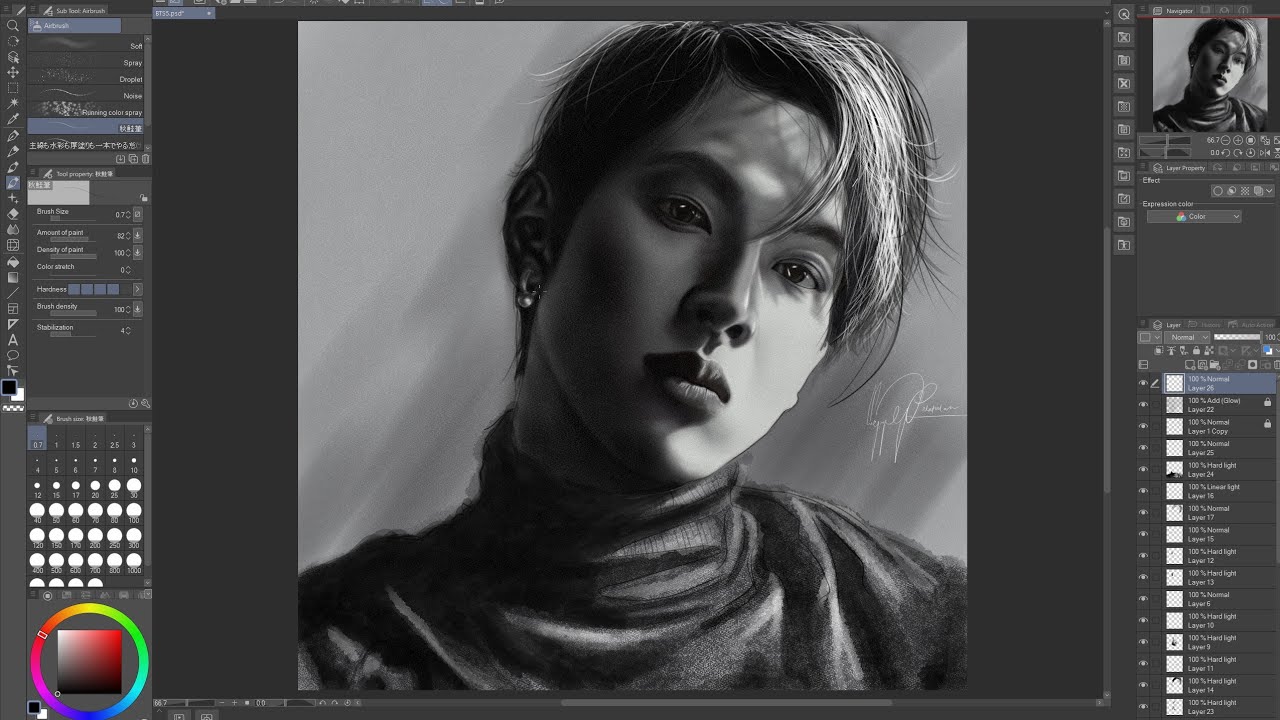This screenshot has width=1280, height=720.
Task: Expand Effect options dropdown arrow
Action: click(x=1270, y=191)
